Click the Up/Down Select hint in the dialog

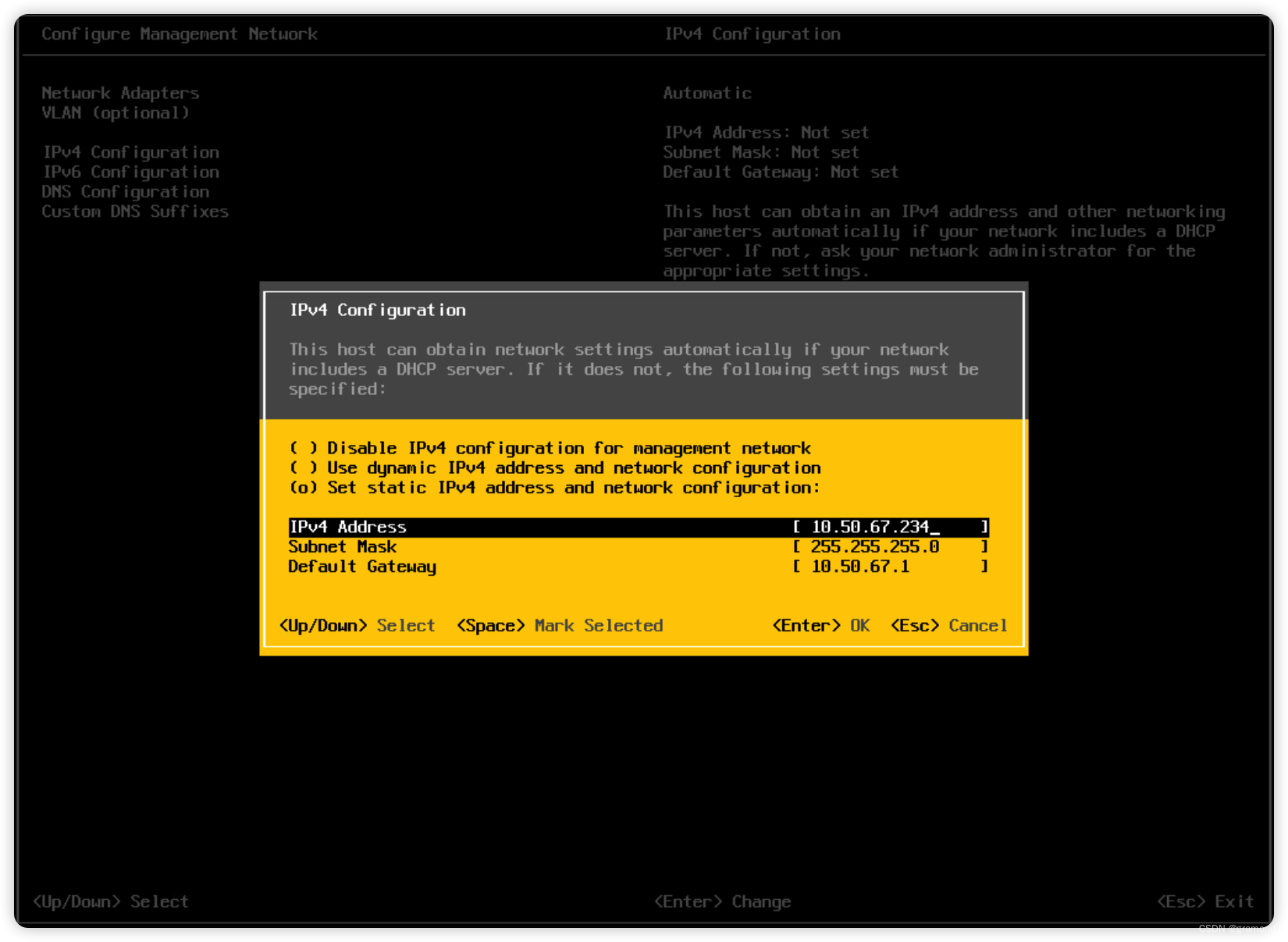(x=357, y=625)
